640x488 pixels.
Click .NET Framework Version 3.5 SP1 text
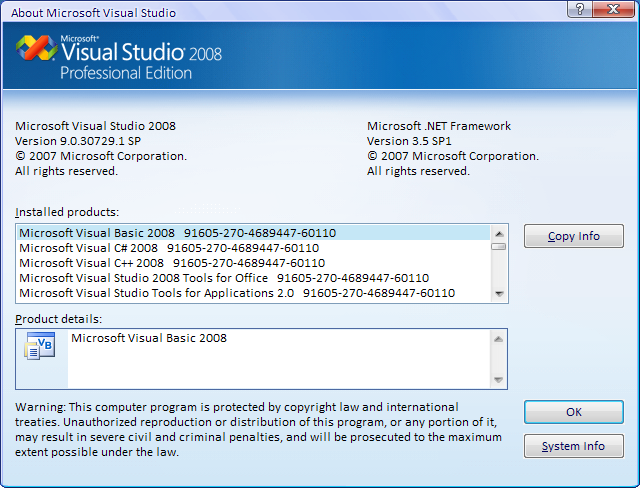409,141
